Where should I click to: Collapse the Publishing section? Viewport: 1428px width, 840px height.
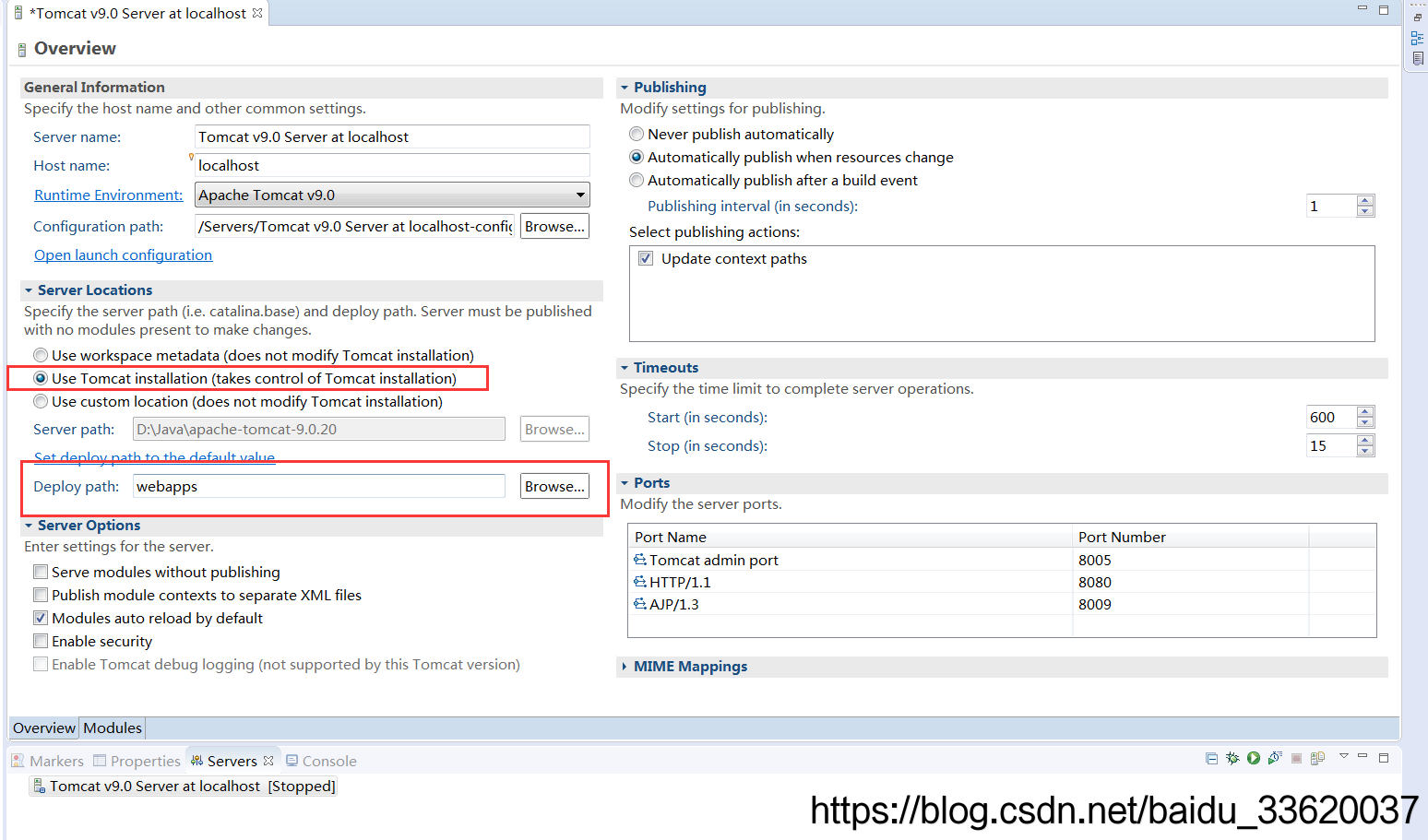pyautogui.click(x=625, y=88)
